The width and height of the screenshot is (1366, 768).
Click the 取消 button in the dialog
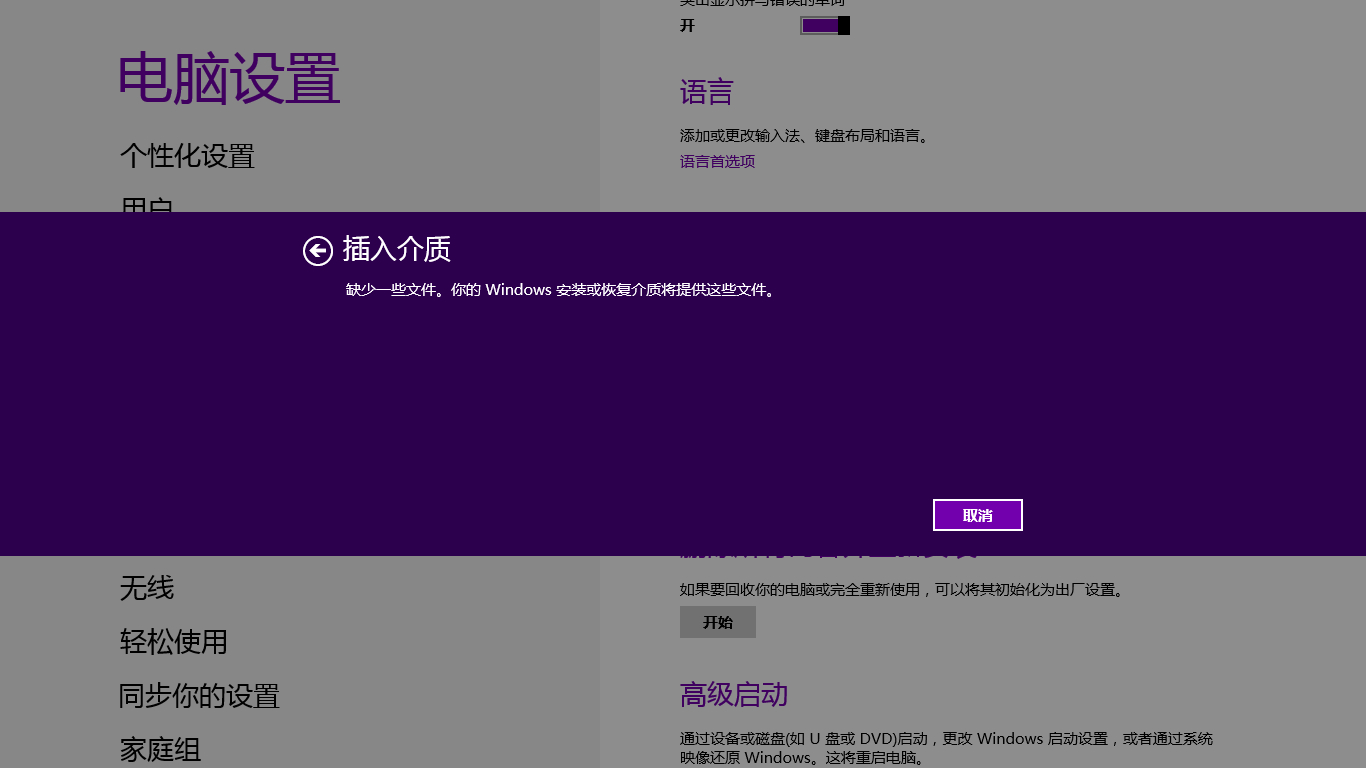click(x=978, y=515)
